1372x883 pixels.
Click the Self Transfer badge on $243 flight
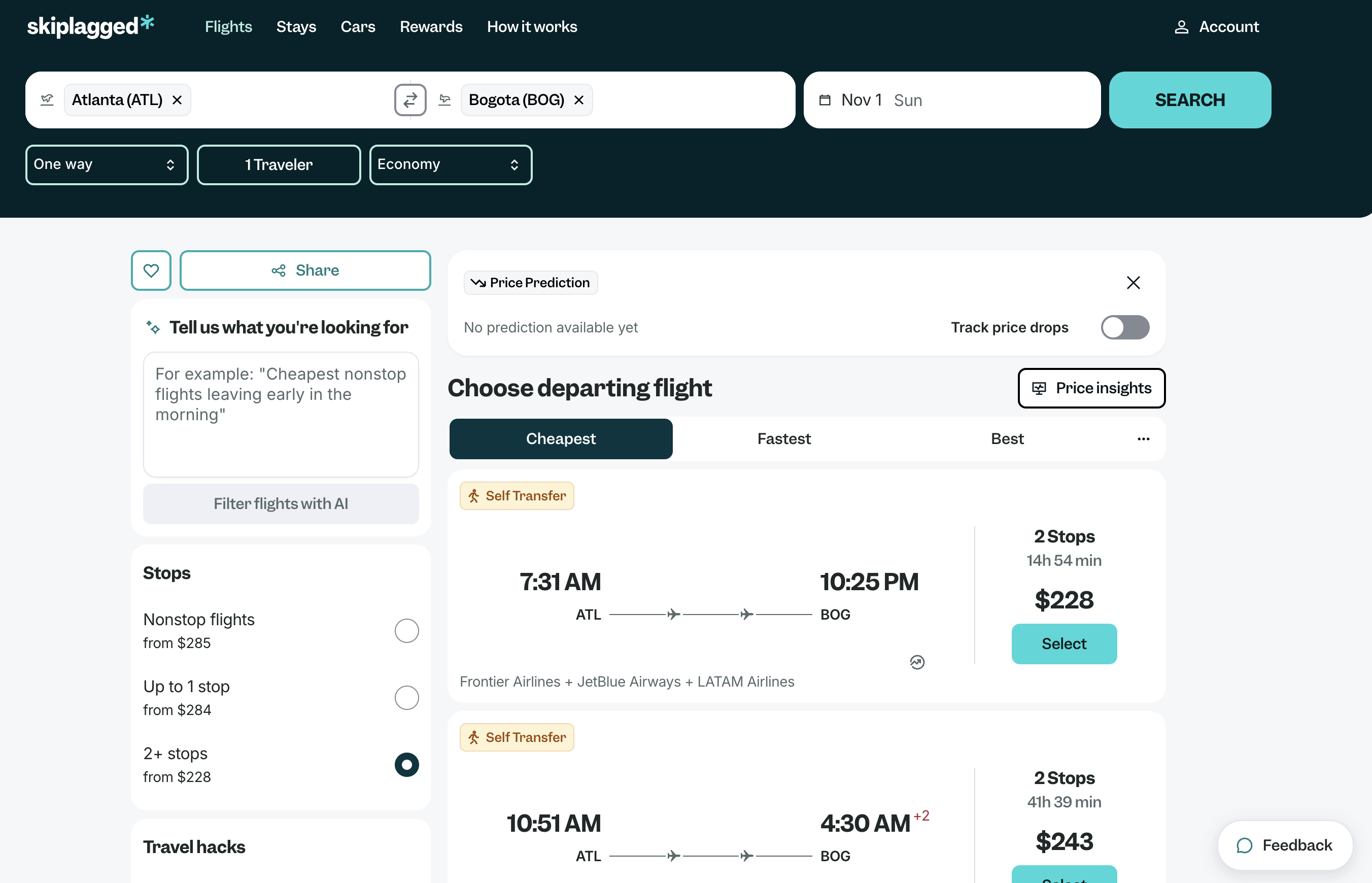click(x=517, y=737)
